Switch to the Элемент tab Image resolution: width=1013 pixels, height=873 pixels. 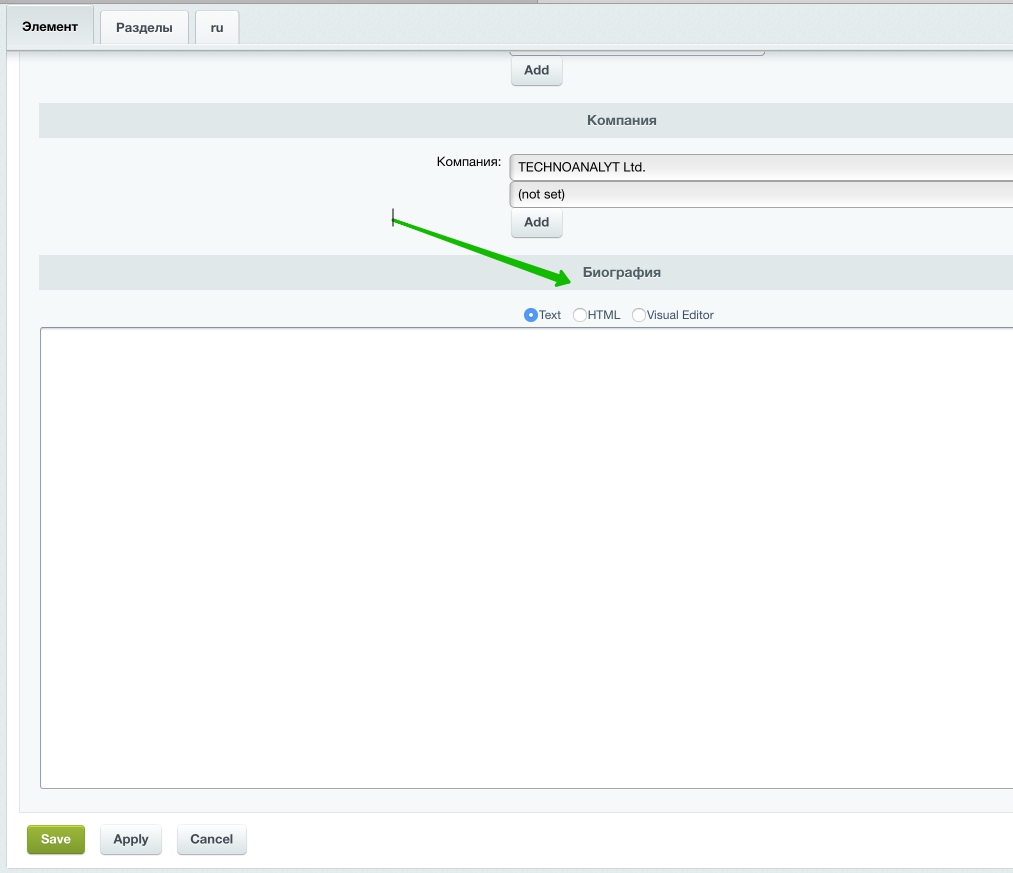pos(50,27)
